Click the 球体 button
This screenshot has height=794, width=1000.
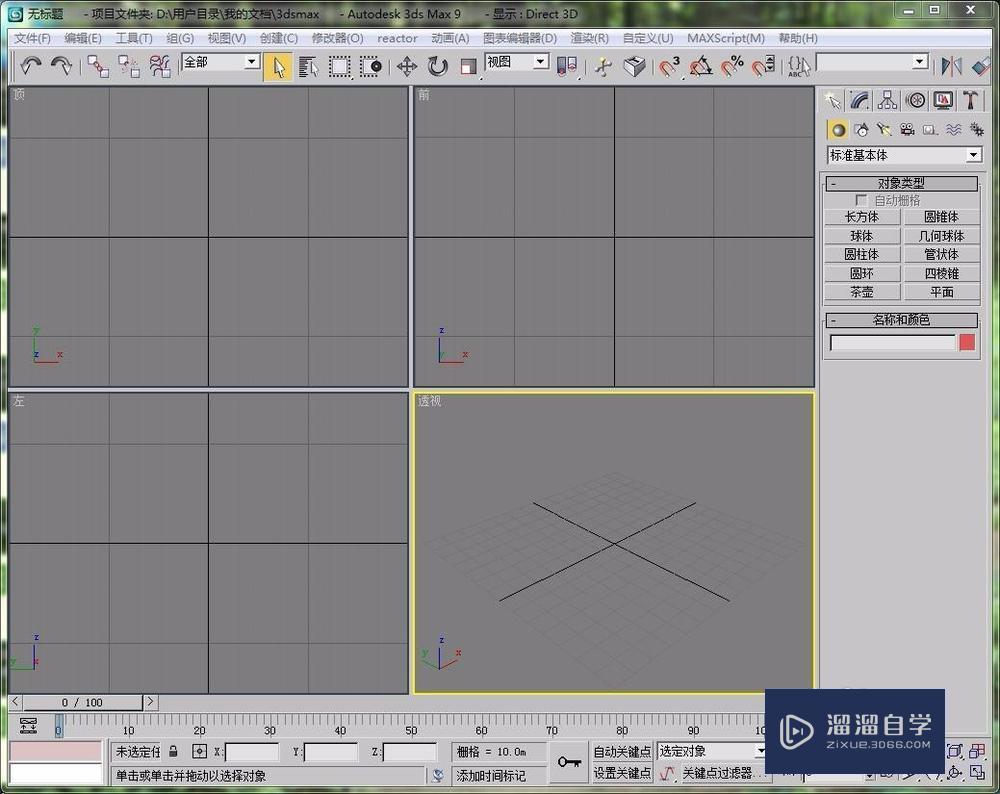(x=862, y=236)
